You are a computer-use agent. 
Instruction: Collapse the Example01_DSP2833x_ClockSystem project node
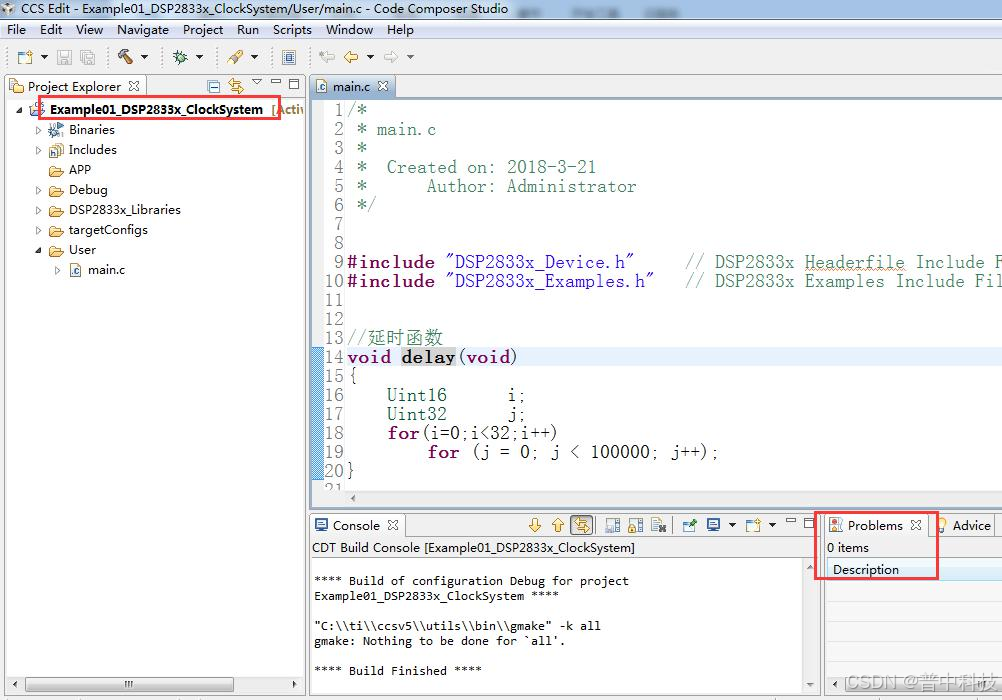(x=19, y=110)
